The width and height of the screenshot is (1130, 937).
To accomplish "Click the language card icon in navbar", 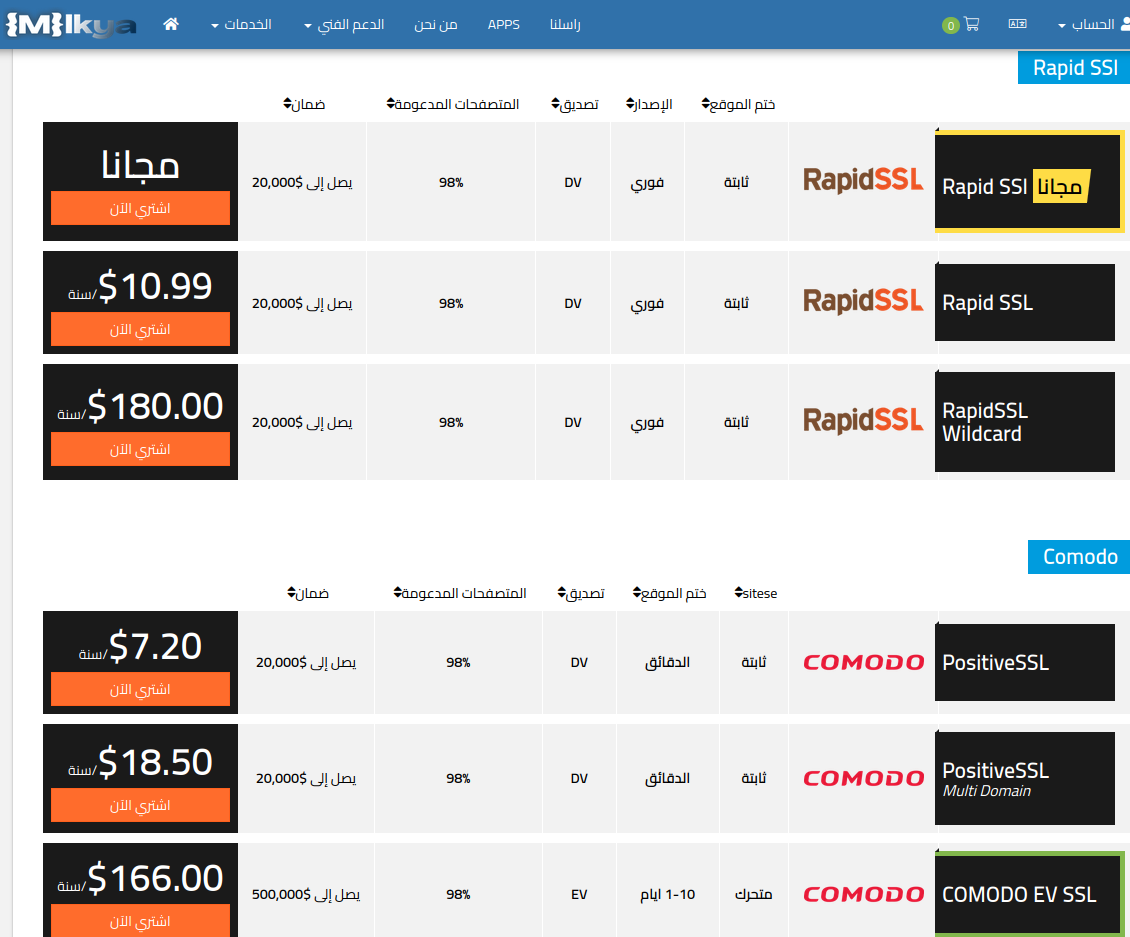I will click(x=1017, y=24).
